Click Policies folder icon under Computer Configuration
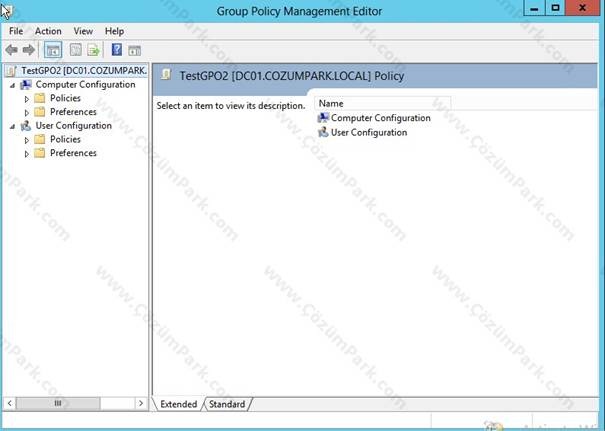 pyautogui.click(x=40, y=98)
